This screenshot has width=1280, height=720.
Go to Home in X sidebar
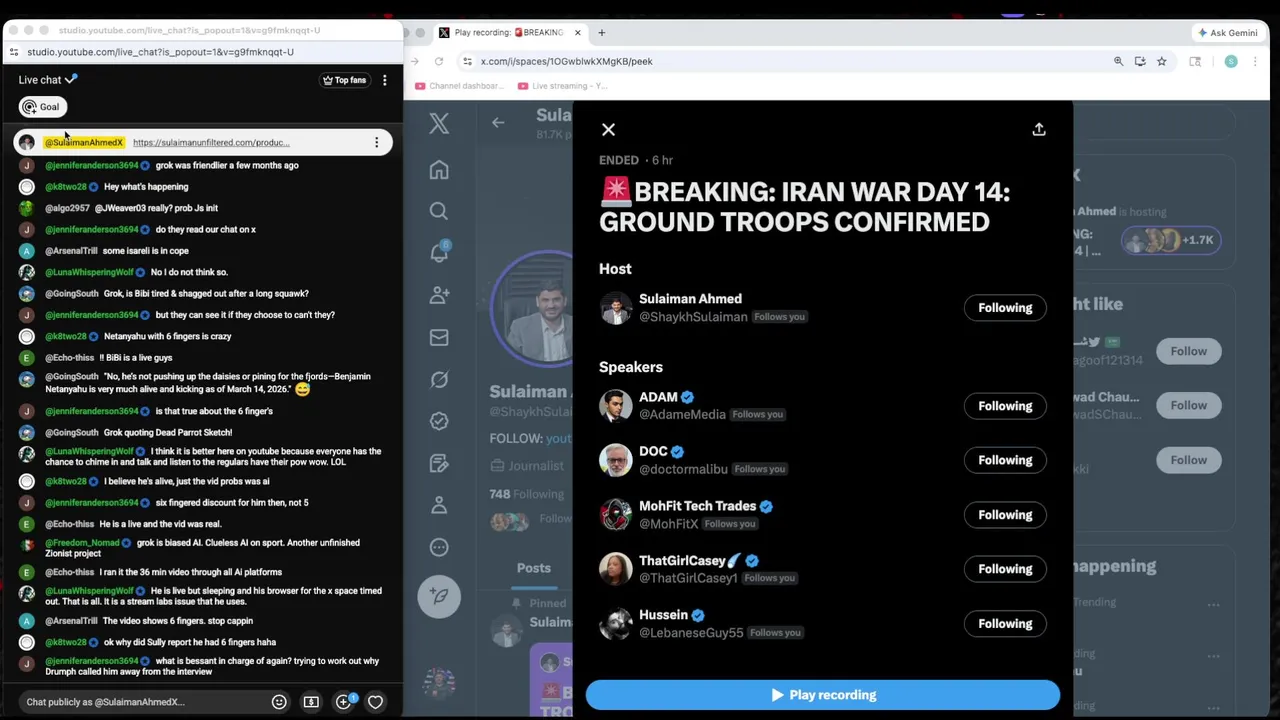point(439,170)
